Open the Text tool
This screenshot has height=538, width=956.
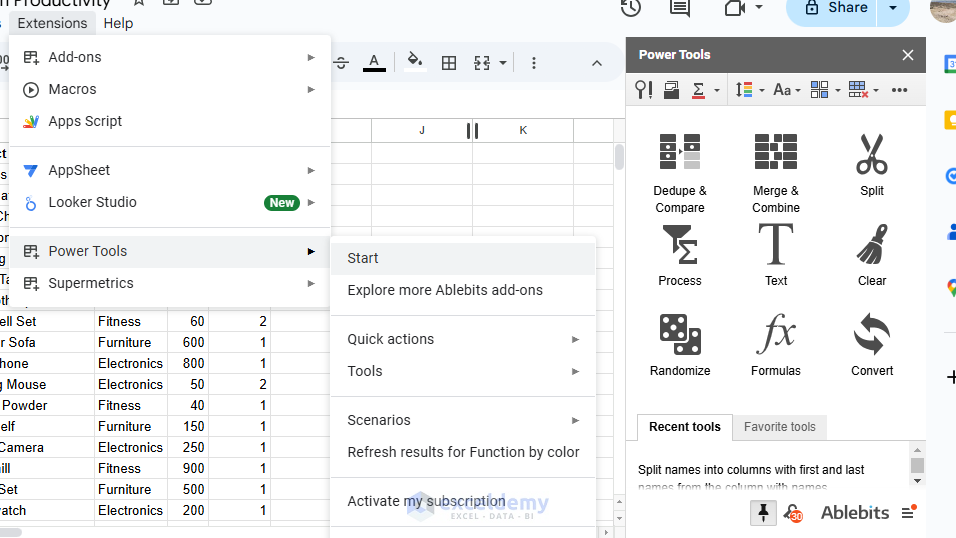click(776, 256)
